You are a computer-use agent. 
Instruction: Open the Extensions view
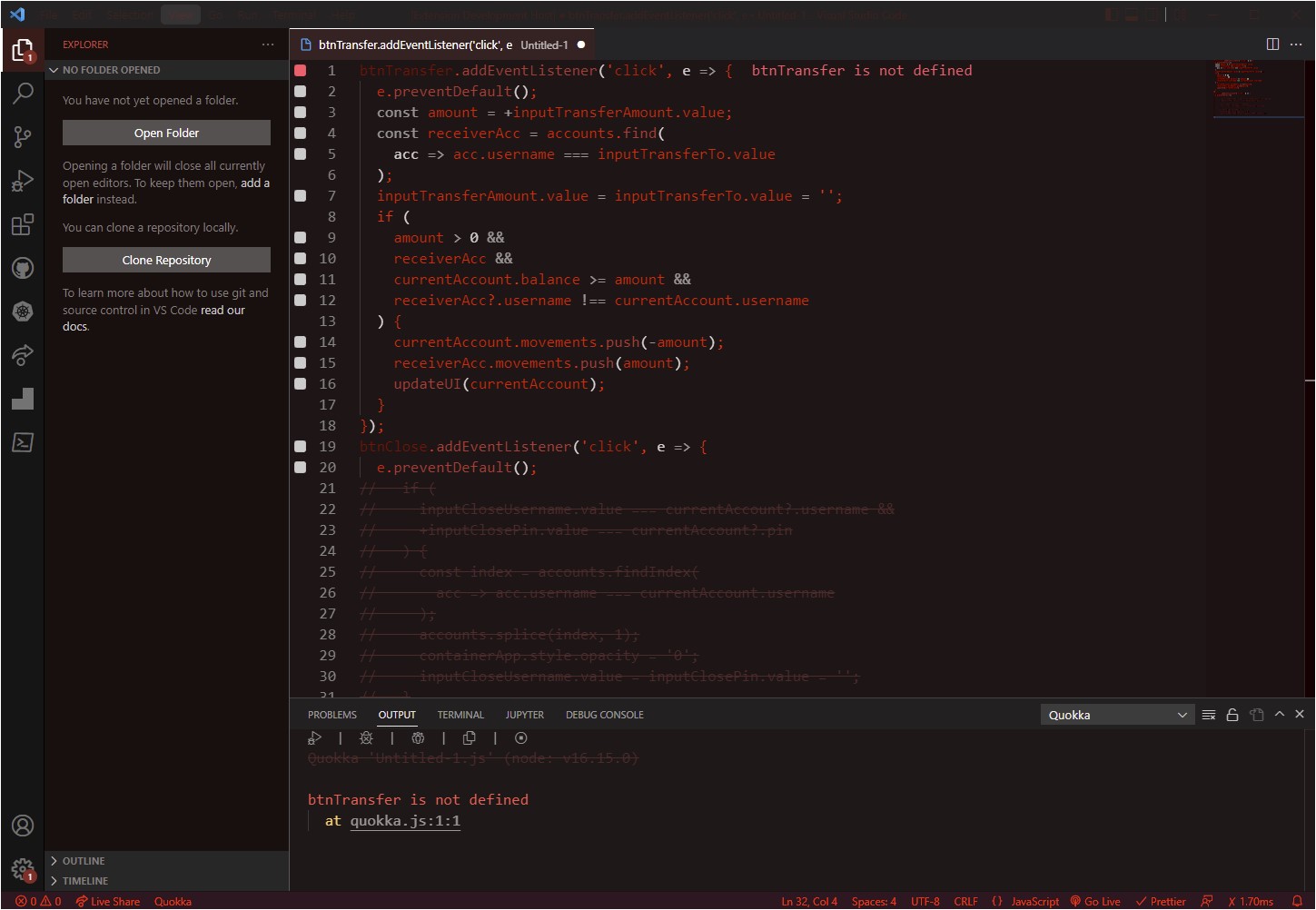pyautogui.click(x=23, y=224)
